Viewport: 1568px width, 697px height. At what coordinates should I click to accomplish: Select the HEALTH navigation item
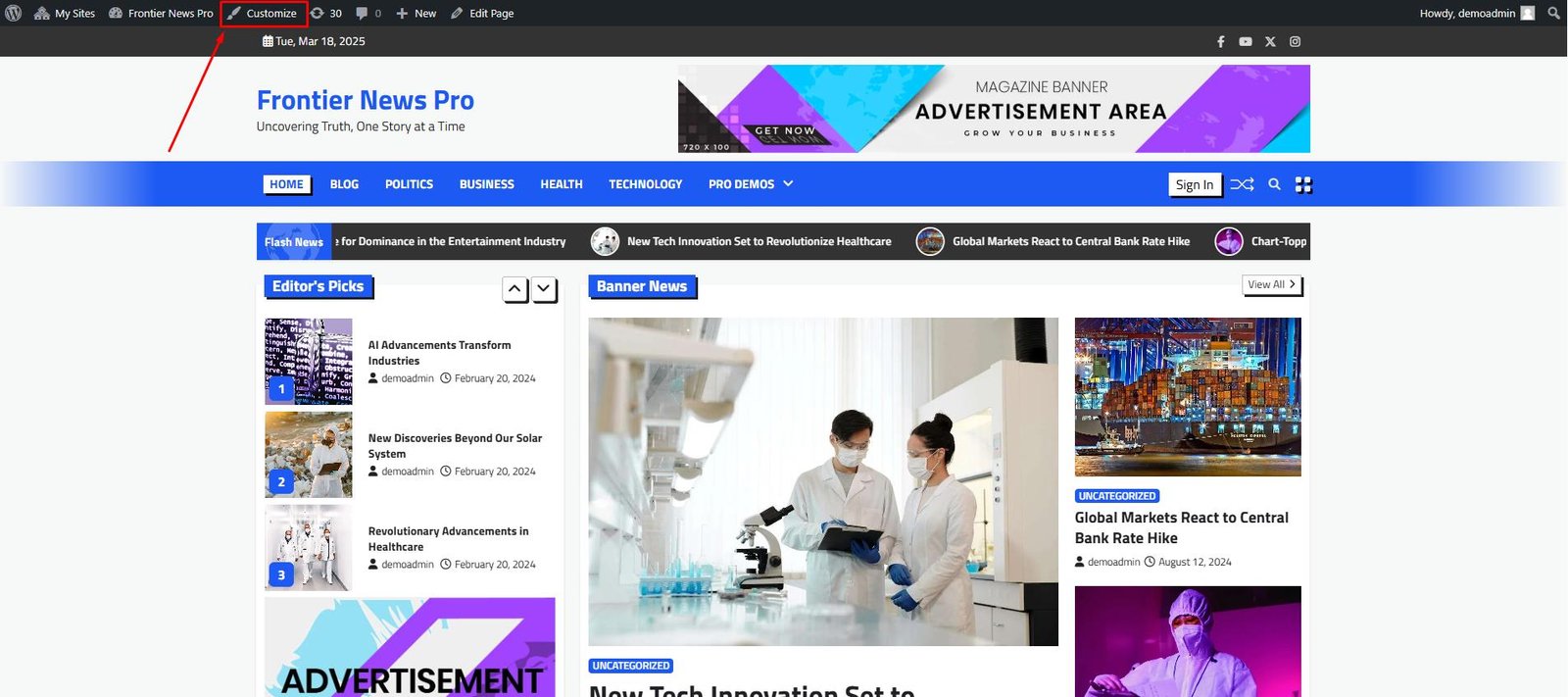coord(562,184)
